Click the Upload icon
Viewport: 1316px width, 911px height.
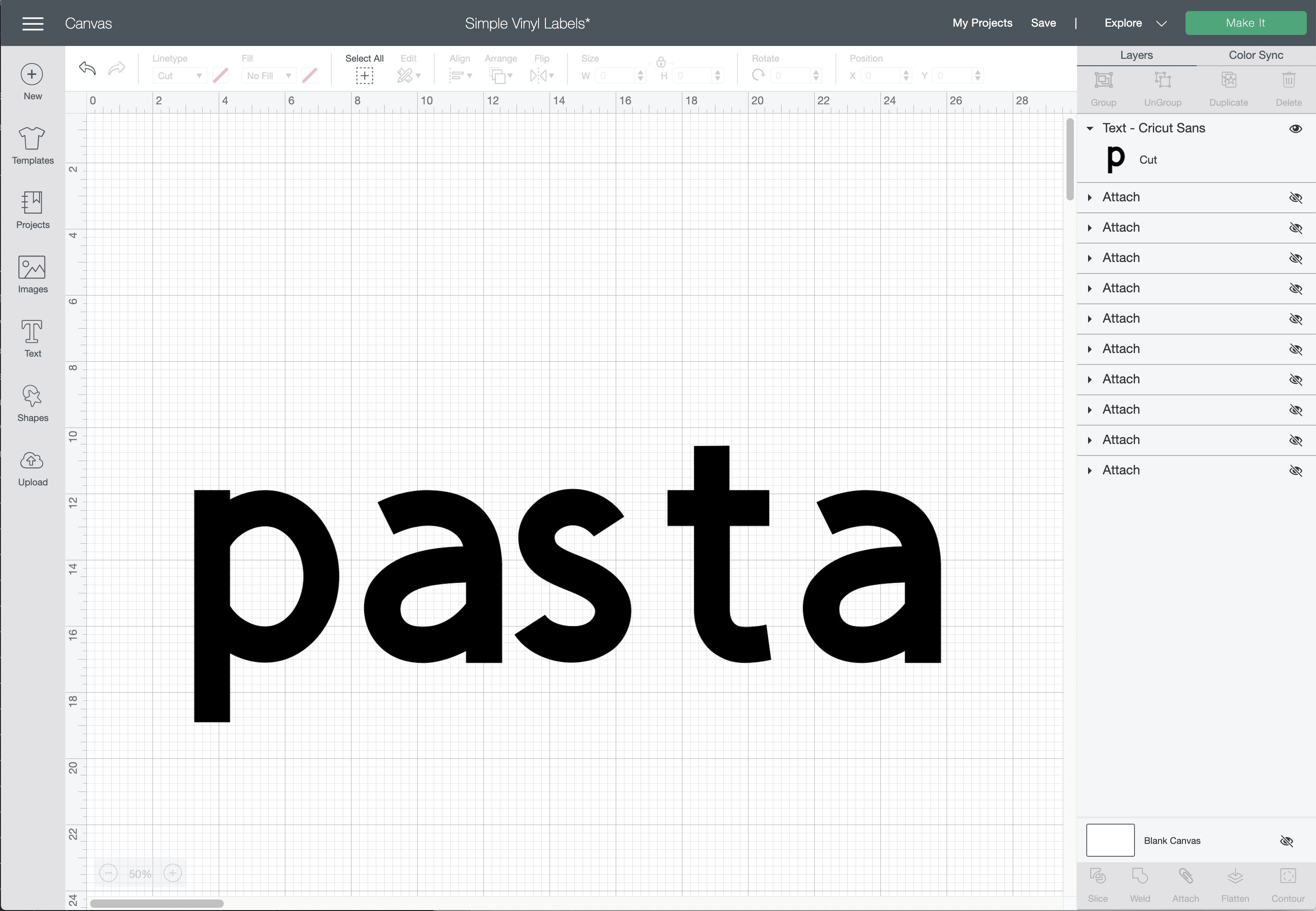pos(33,467)
